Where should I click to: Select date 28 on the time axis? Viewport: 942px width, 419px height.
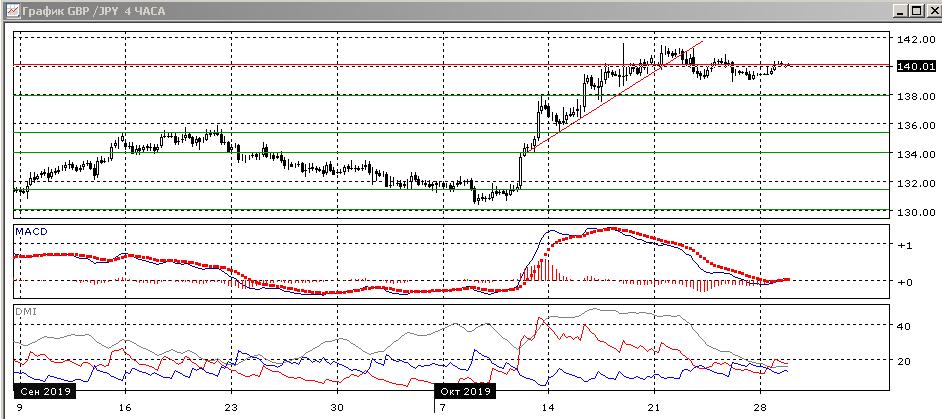pyautogui.click(x=760, y=408)
